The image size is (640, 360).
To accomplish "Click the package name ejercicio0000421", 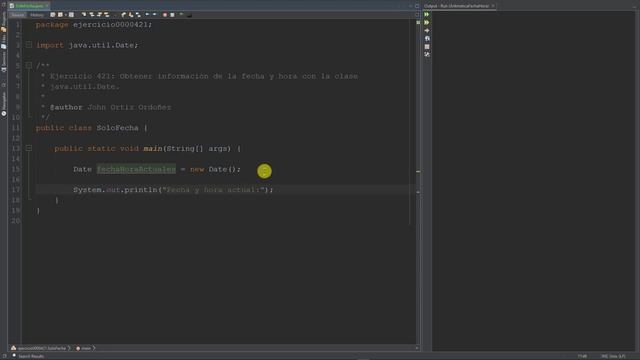I will pyautogui.click(x=112, y=24).
